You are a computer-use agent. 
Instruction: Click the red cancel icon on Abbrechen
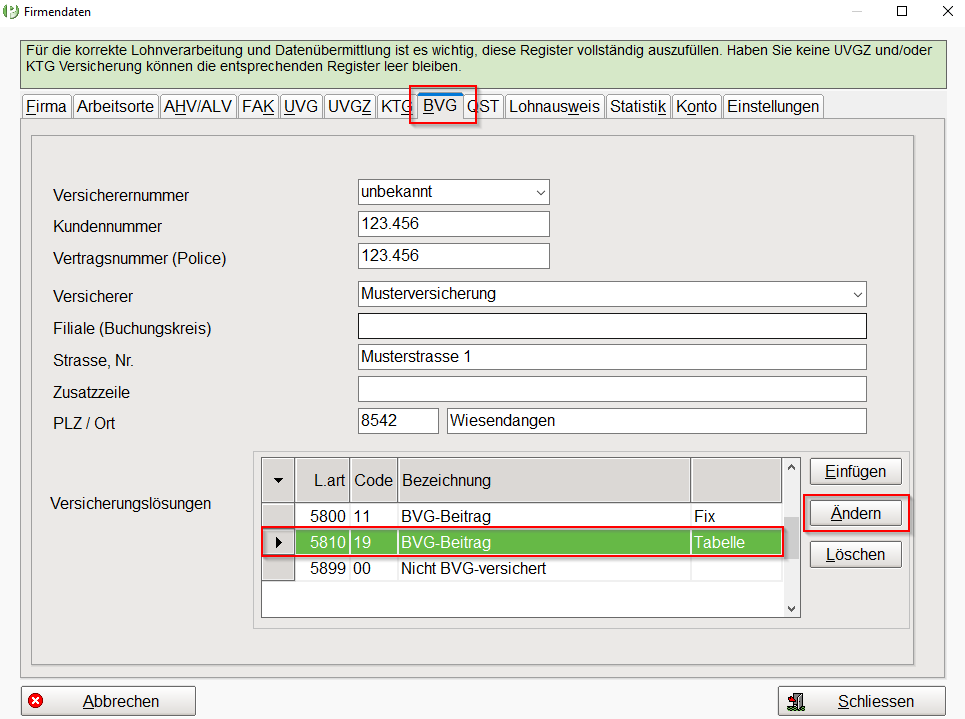(37, 701)
